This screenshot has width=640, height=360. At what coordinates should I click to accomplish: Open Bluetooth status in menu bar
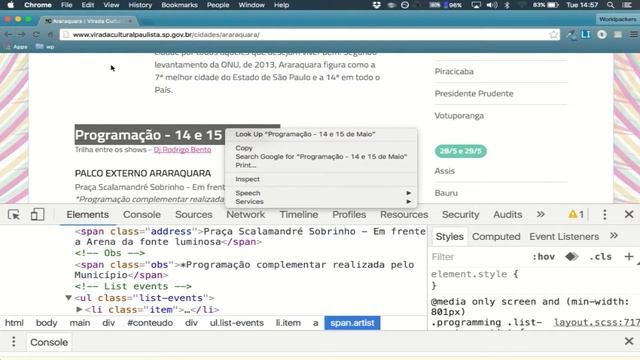coord(507,5)
